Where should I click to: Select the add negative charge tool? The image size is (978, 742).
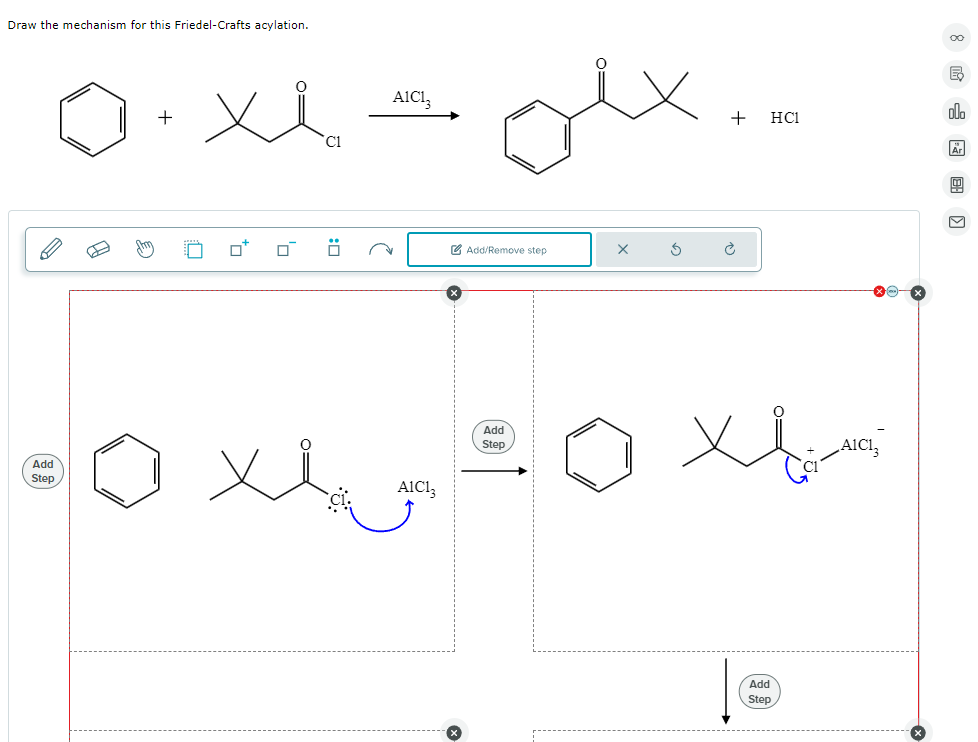click(283, 248)
